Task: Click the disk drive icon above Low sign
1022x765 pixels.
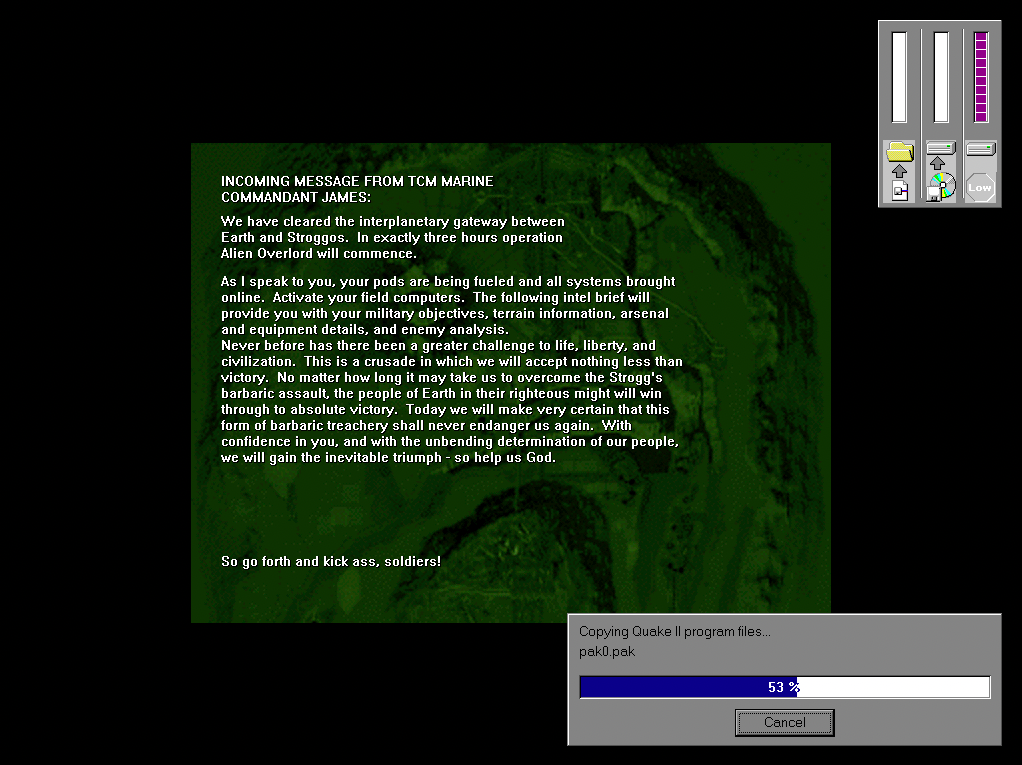Action: pyautogui.click(x=981, y=149)
